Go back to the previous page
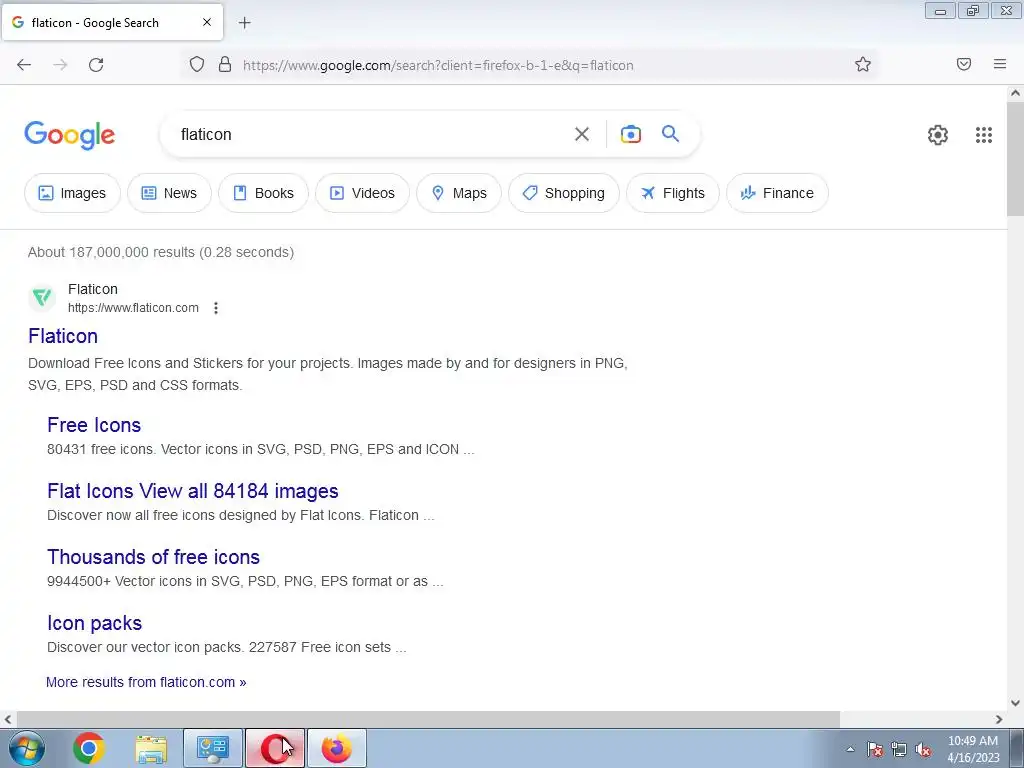The image size is (1024, 768). coord(24,65)
